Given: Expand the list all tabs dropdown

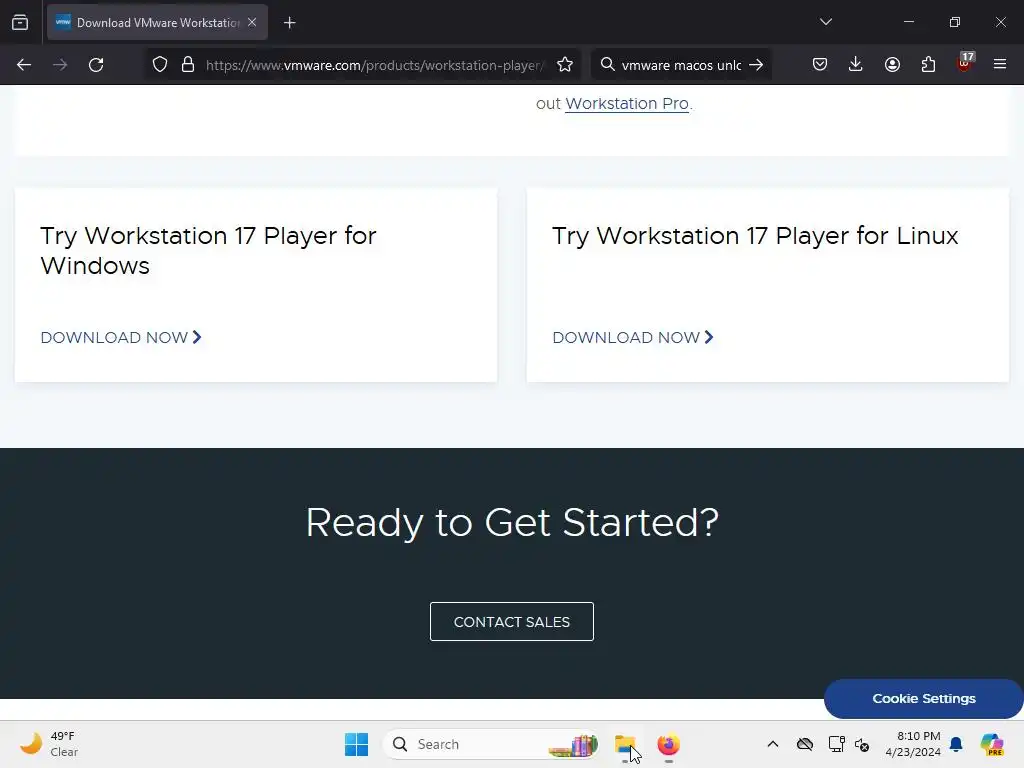Looking at the screenshot, I should tap(826, 22).
